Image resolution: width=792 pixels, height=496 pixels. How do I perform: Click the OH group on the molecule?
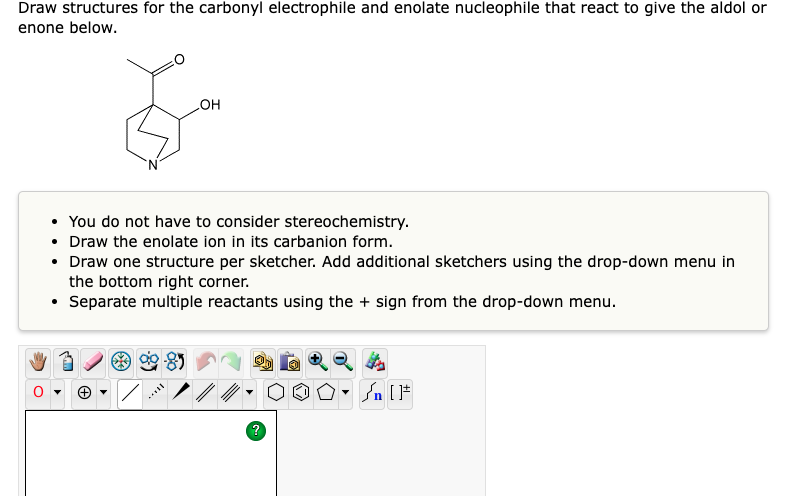point(210,105)
